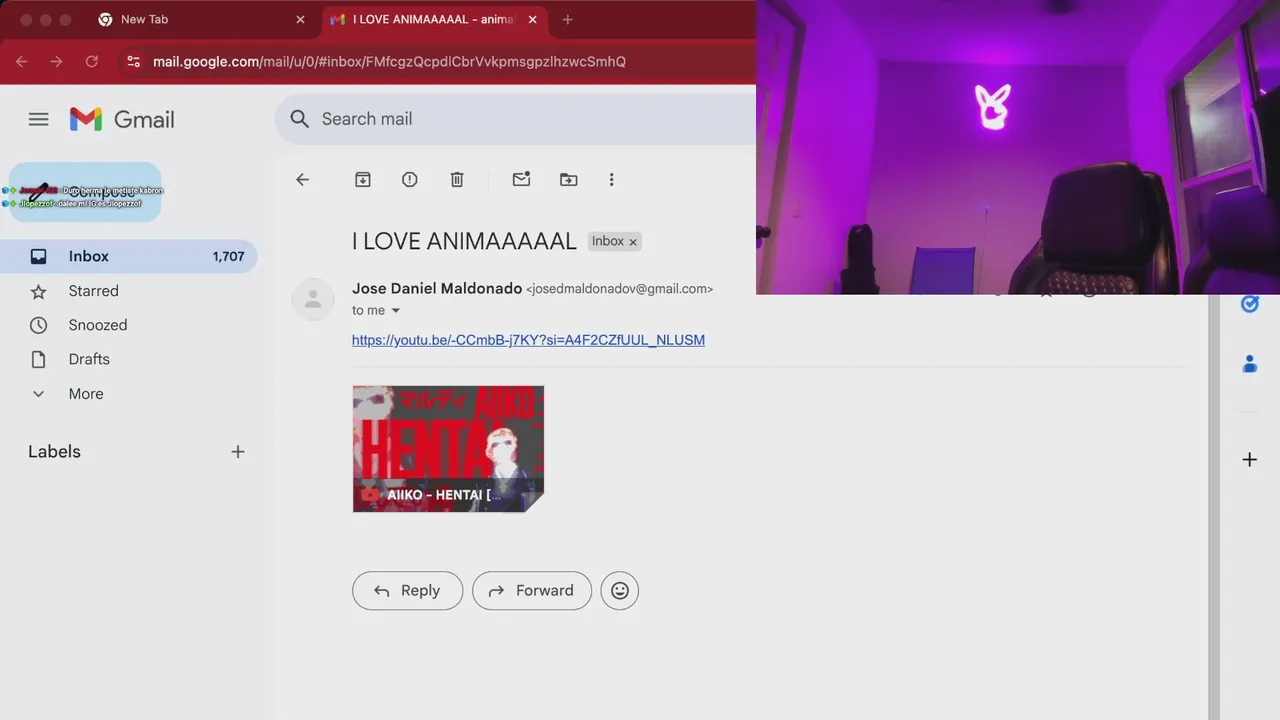Screen dimensions: 1280x720
Task: Click the Gmail logo
Action: tap(122, 119)
